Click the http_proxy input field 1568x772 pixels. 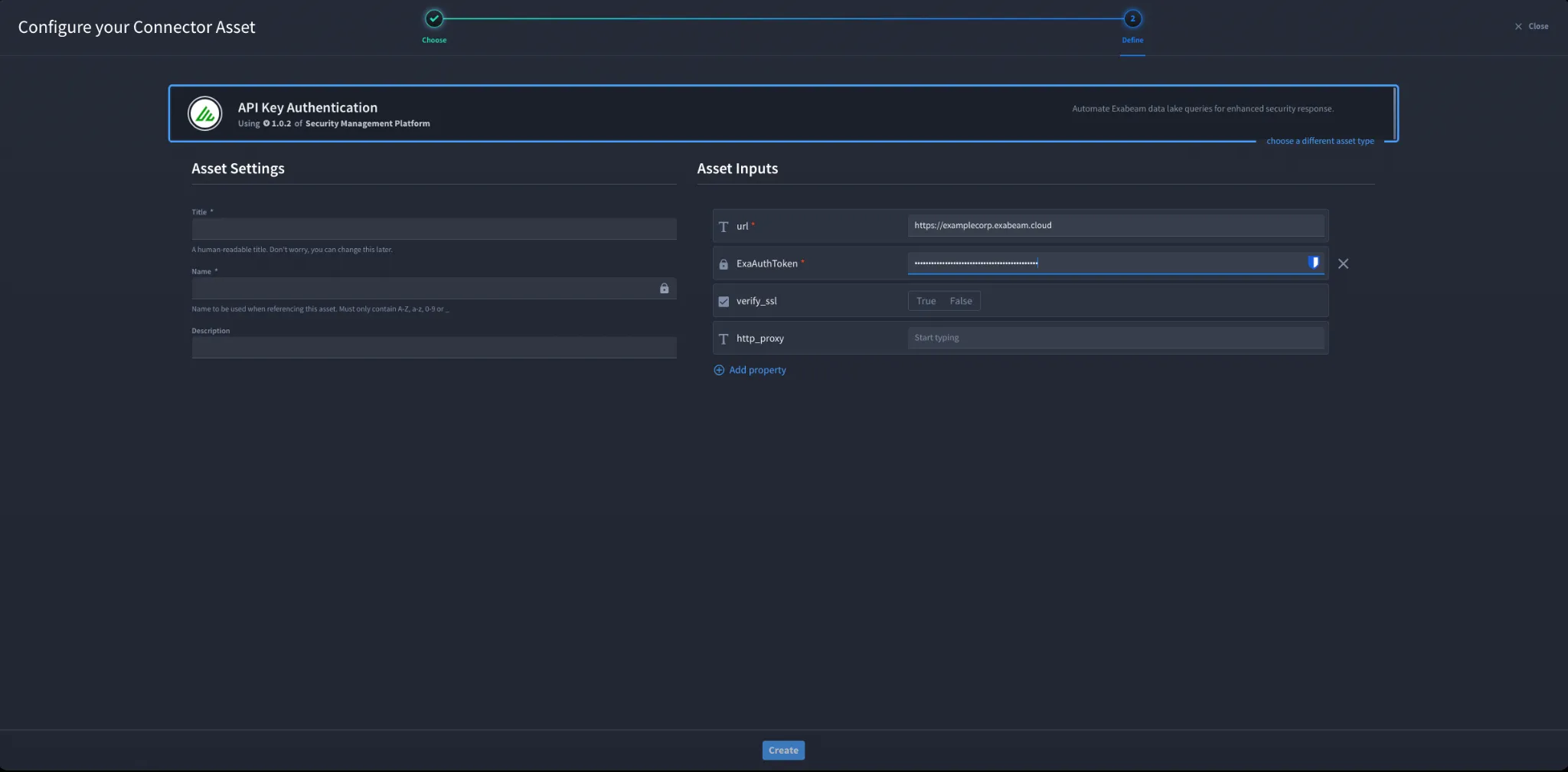point(1116,338)
